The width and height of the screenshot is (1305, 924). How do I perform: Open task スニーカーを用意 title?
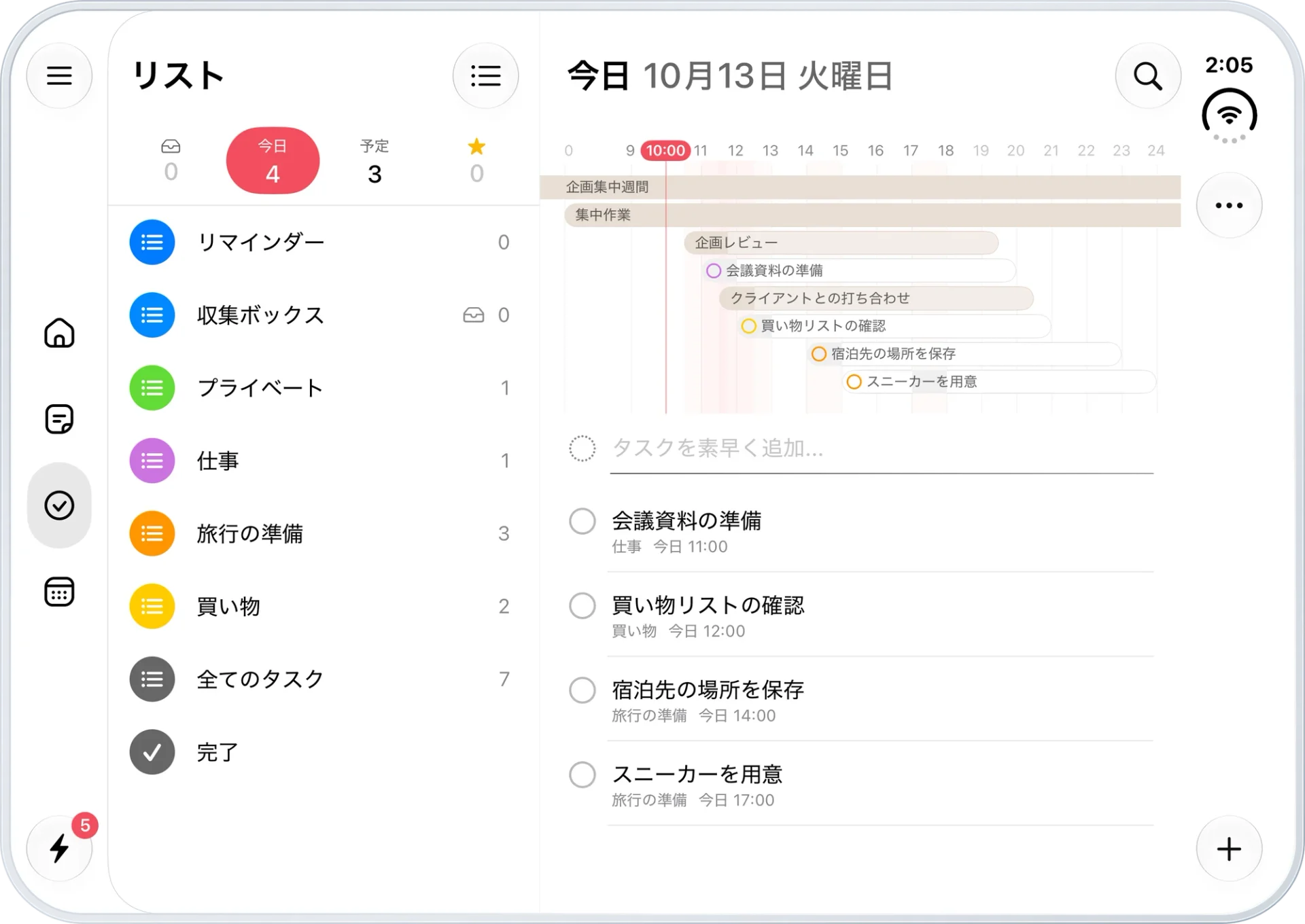697,773
